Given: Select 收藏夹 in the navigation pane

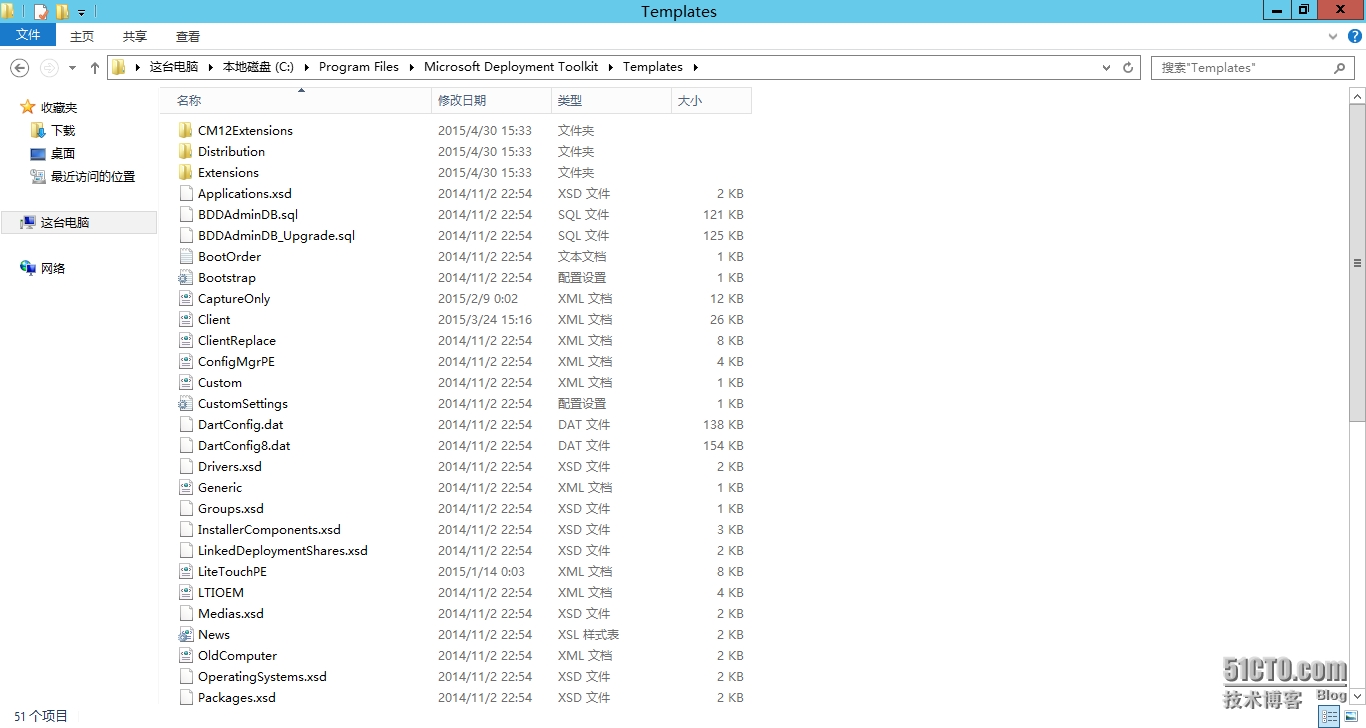Looking at the screenshot, I should (59, 107).
